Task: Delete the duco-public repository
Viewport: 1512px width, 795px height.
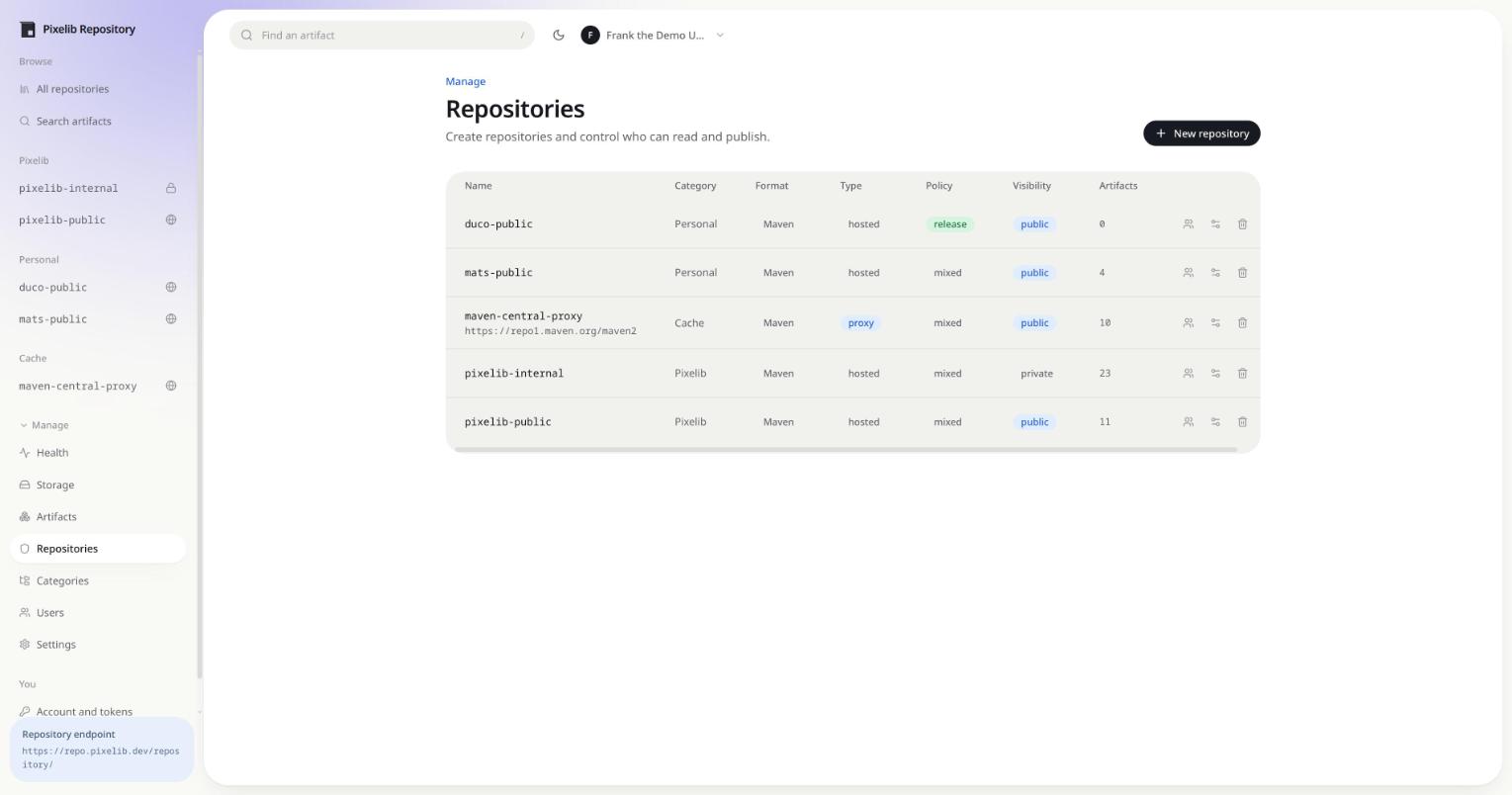Action: [1242, 224]
